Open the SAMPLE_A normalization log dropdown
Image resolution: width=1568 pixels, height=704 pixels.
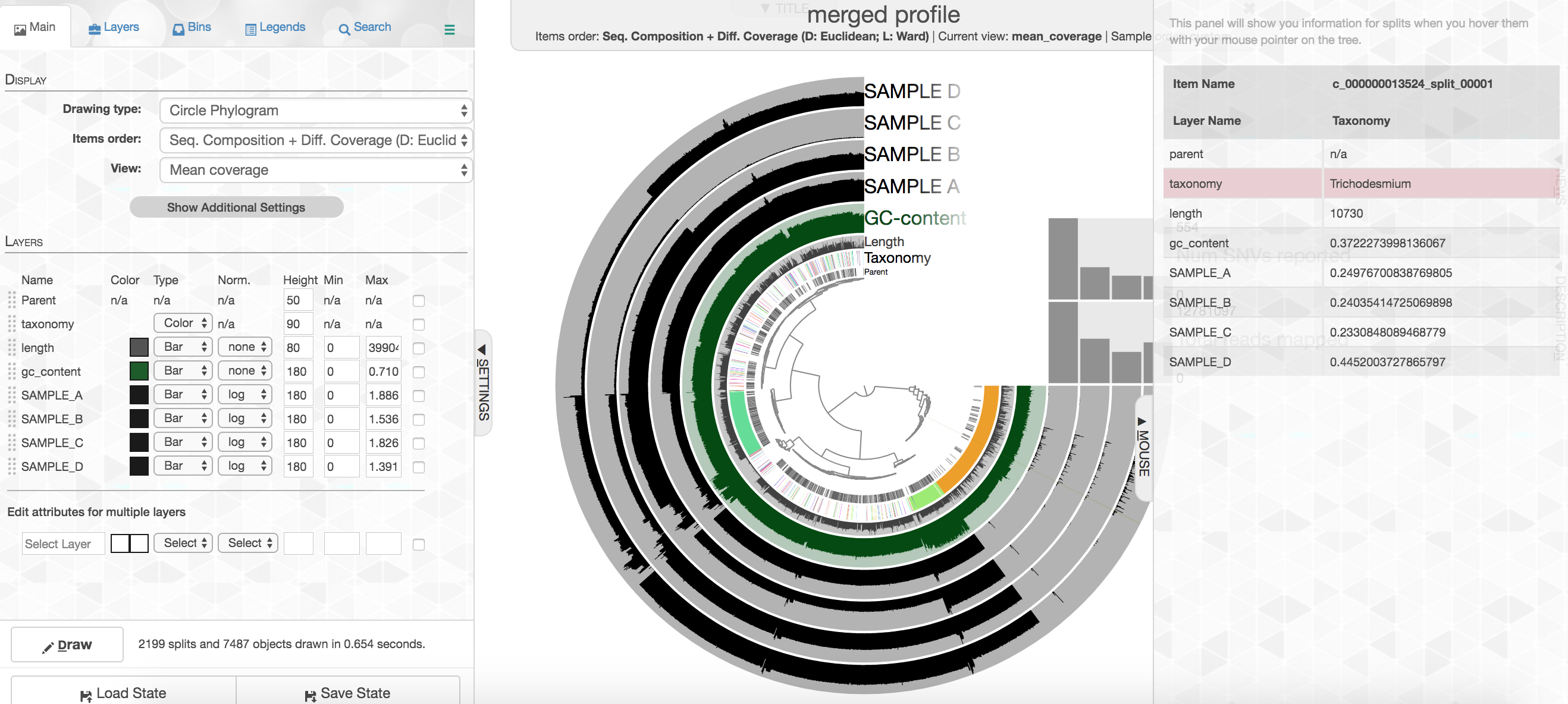click(244, 395)
